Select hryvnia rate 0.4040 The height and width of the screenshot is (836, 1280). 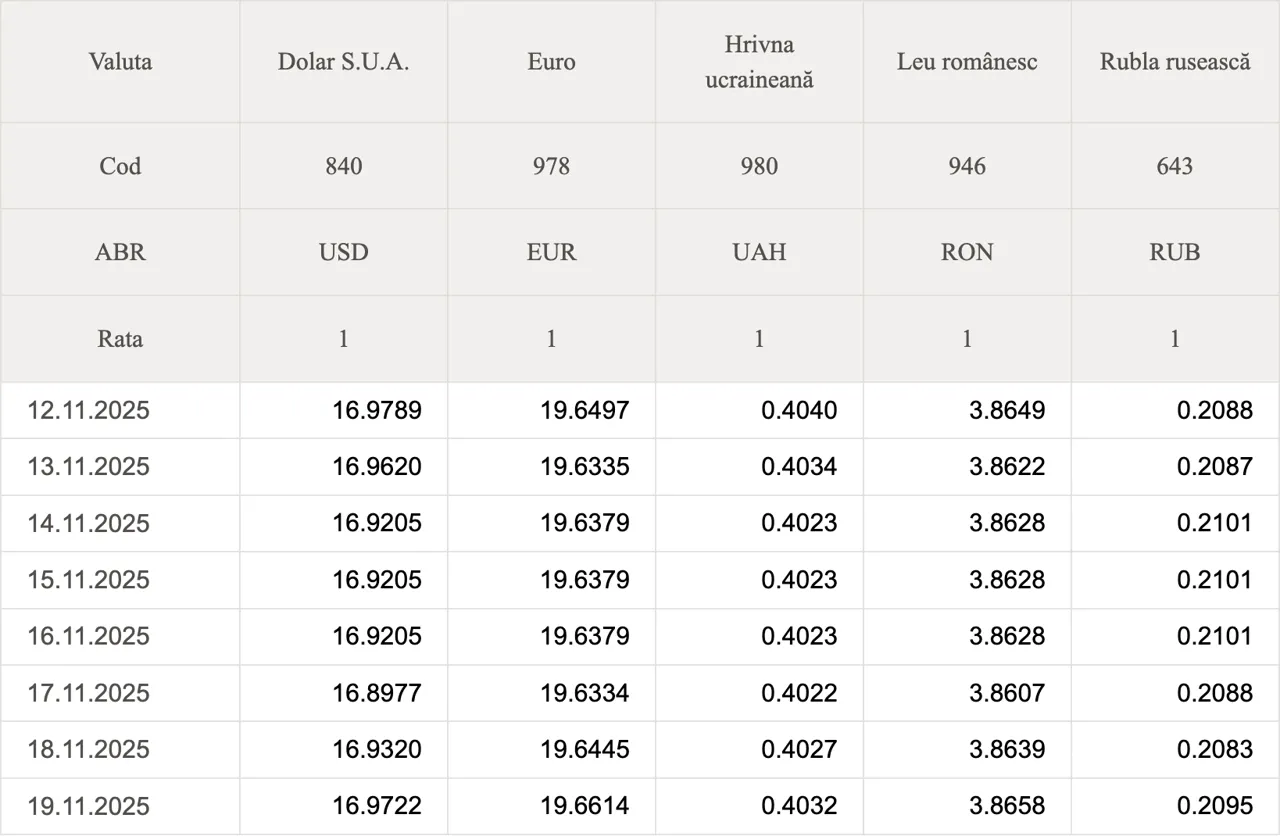[x=799, y=410]
